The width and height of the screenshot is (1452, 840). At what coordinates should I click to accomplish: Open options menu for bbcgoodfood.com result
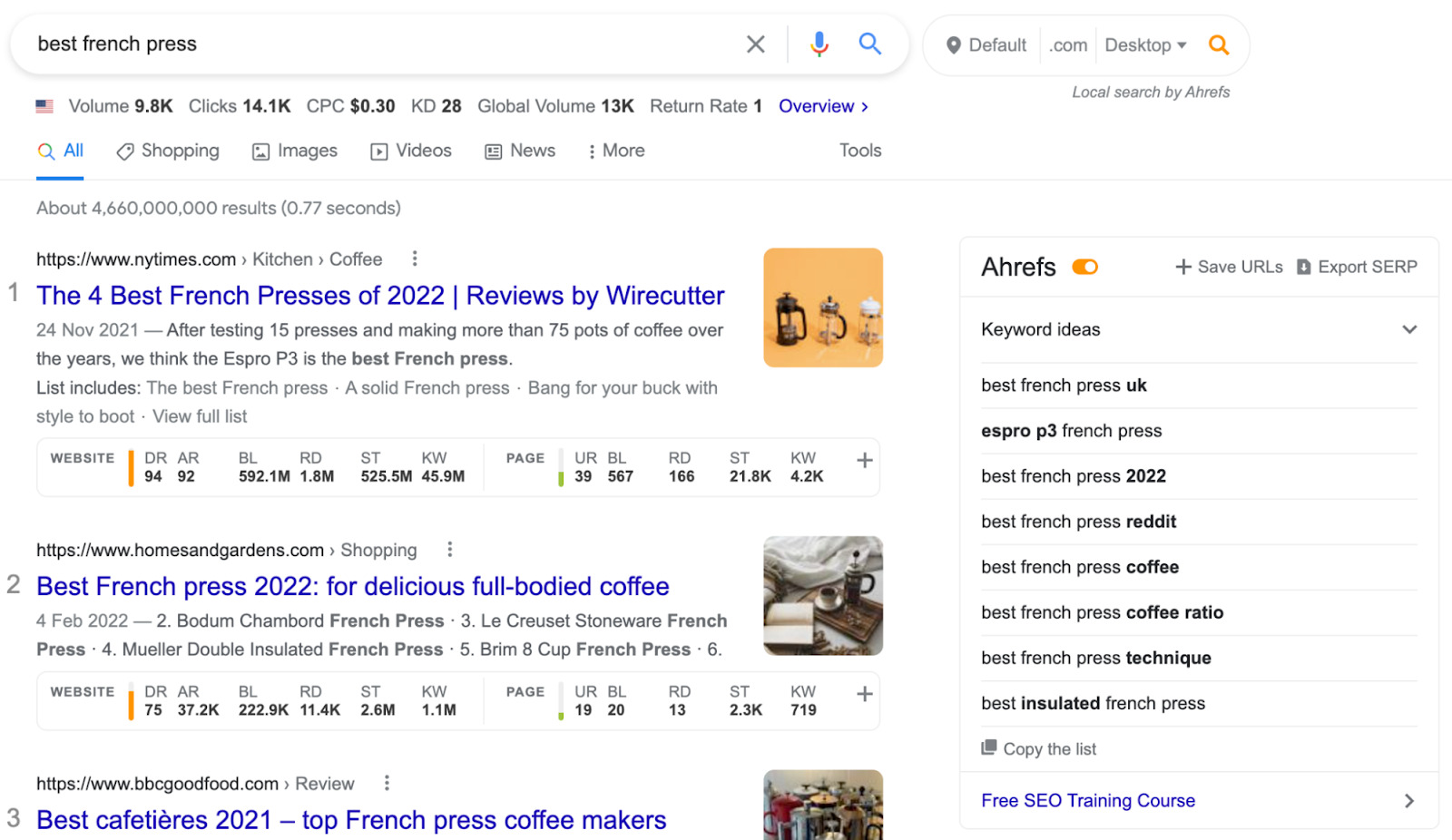[x=387, y=783]
